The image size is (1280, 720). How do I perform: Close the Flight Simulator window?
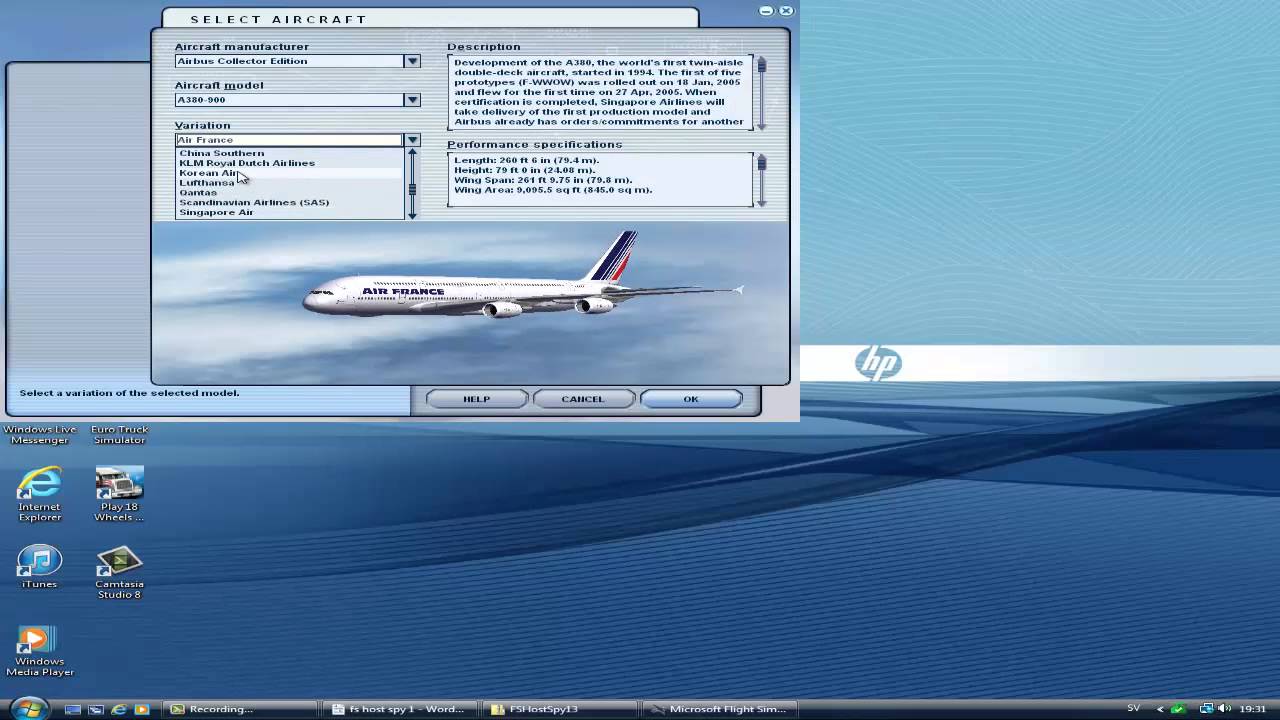(786, 10)
